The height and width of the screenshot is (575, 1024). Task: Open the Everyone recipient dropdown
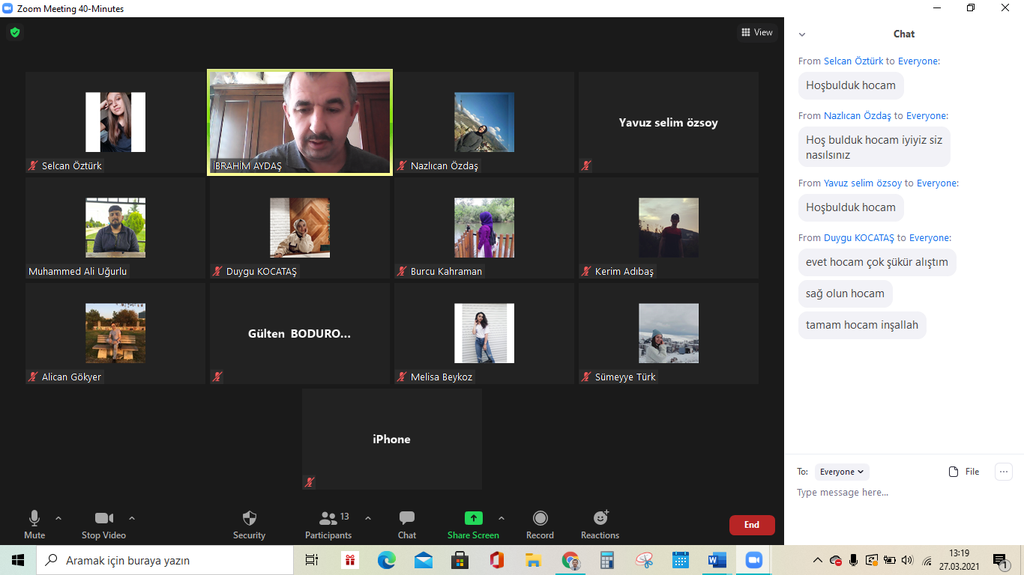point(841,472)
